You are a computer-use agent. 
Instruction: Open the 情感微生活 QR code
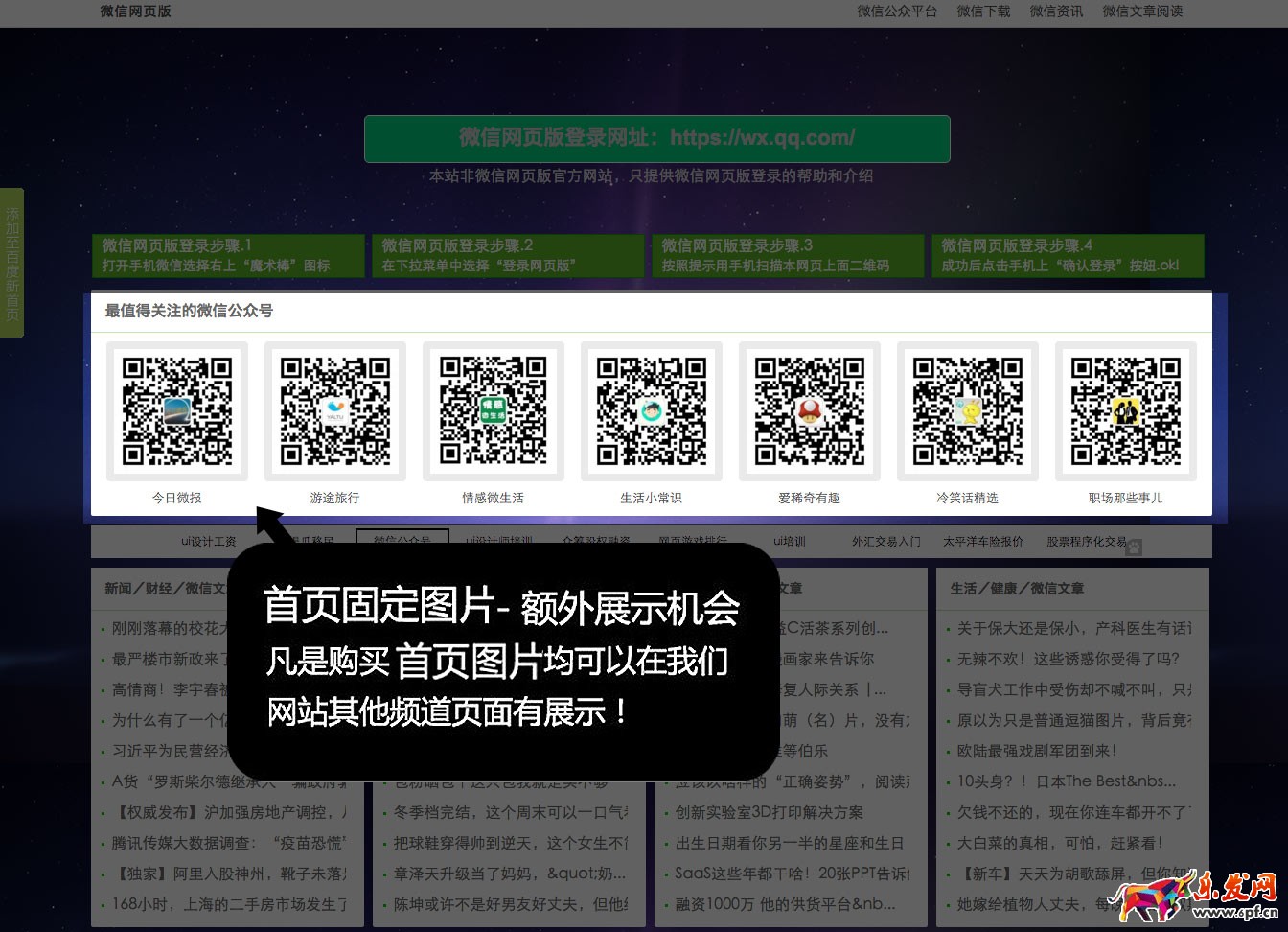(x=494, y=411)
